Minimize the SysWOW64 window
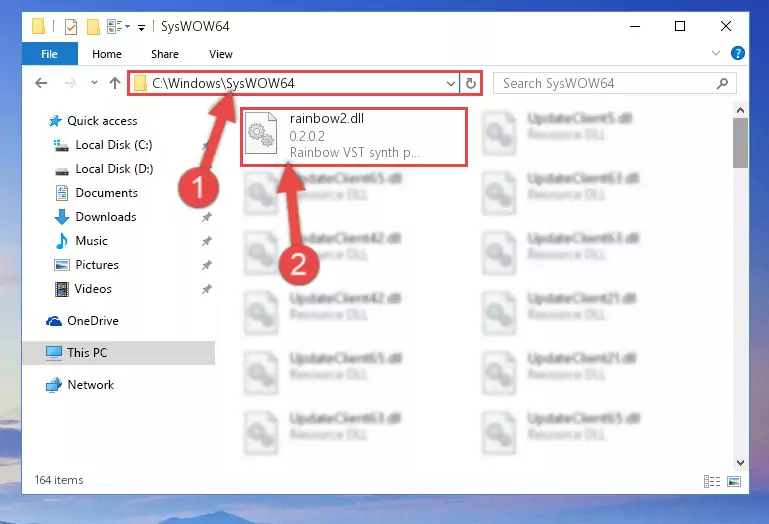 tap(635, 26)
